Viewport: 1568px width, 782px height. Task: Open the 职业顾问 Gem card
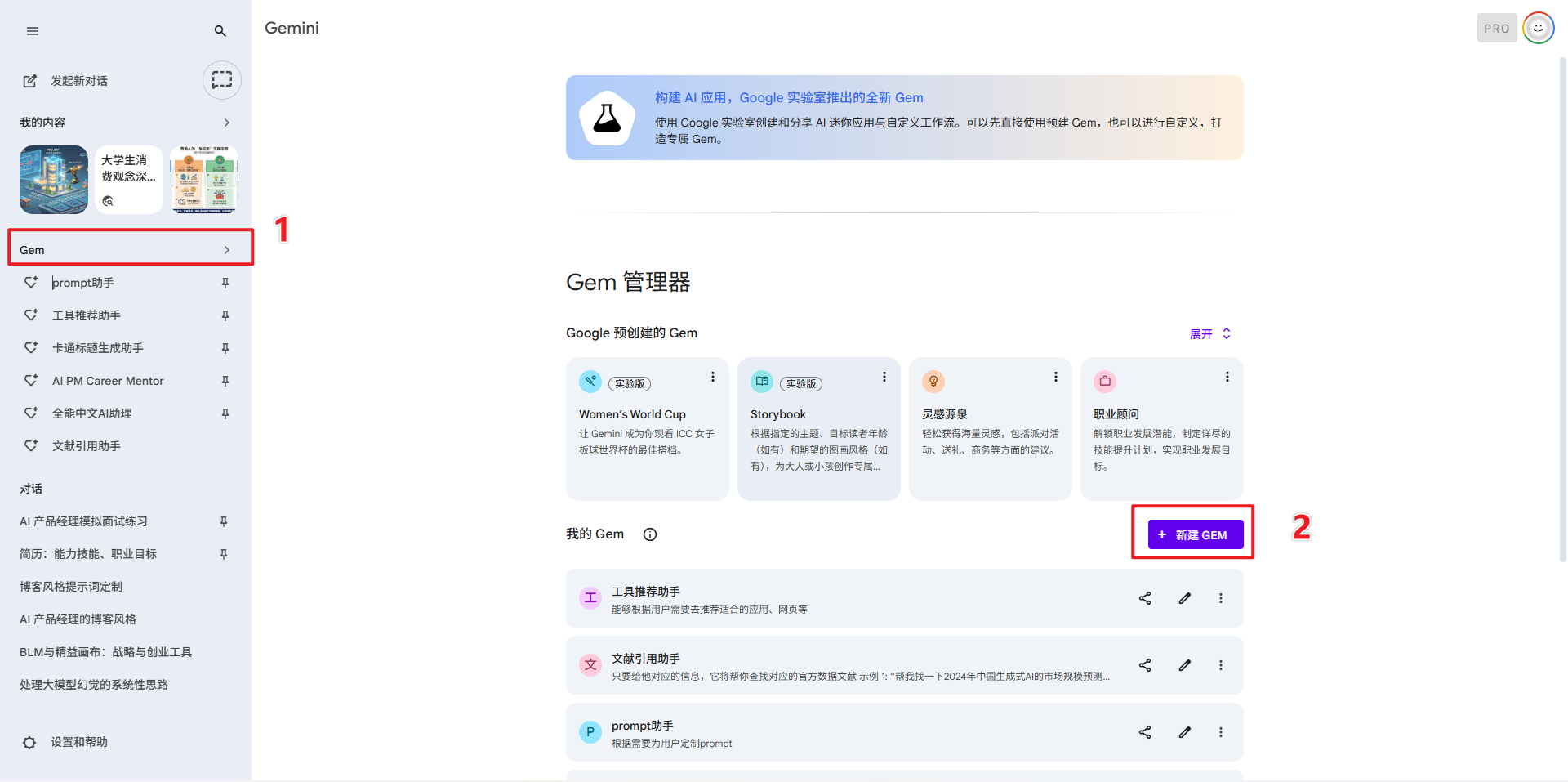(1162, 429)
